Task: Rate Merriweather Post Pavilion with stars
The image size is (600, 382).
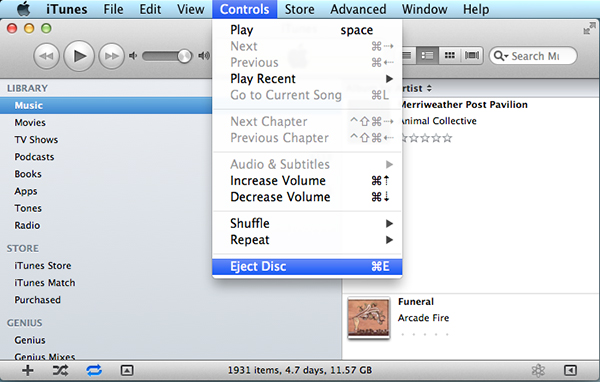Action: tap(426, 138)
